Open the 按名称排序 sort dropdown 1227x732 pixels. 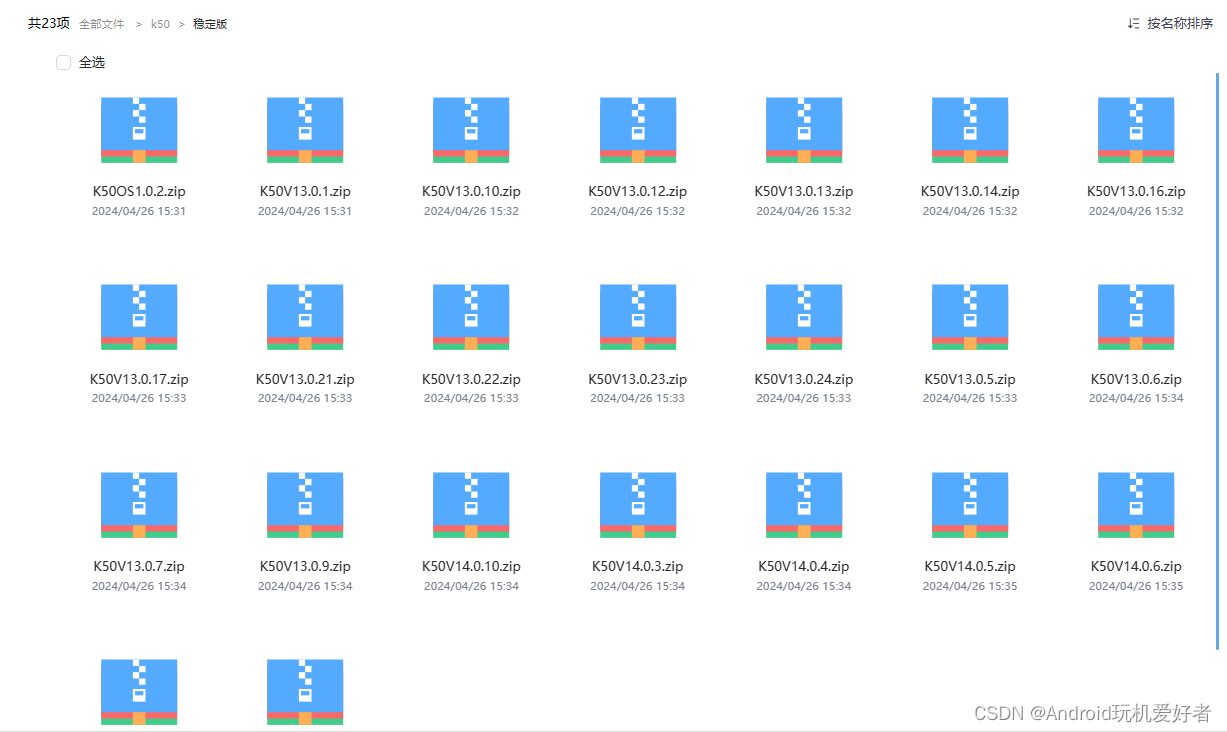click(x=1170, y=23)
